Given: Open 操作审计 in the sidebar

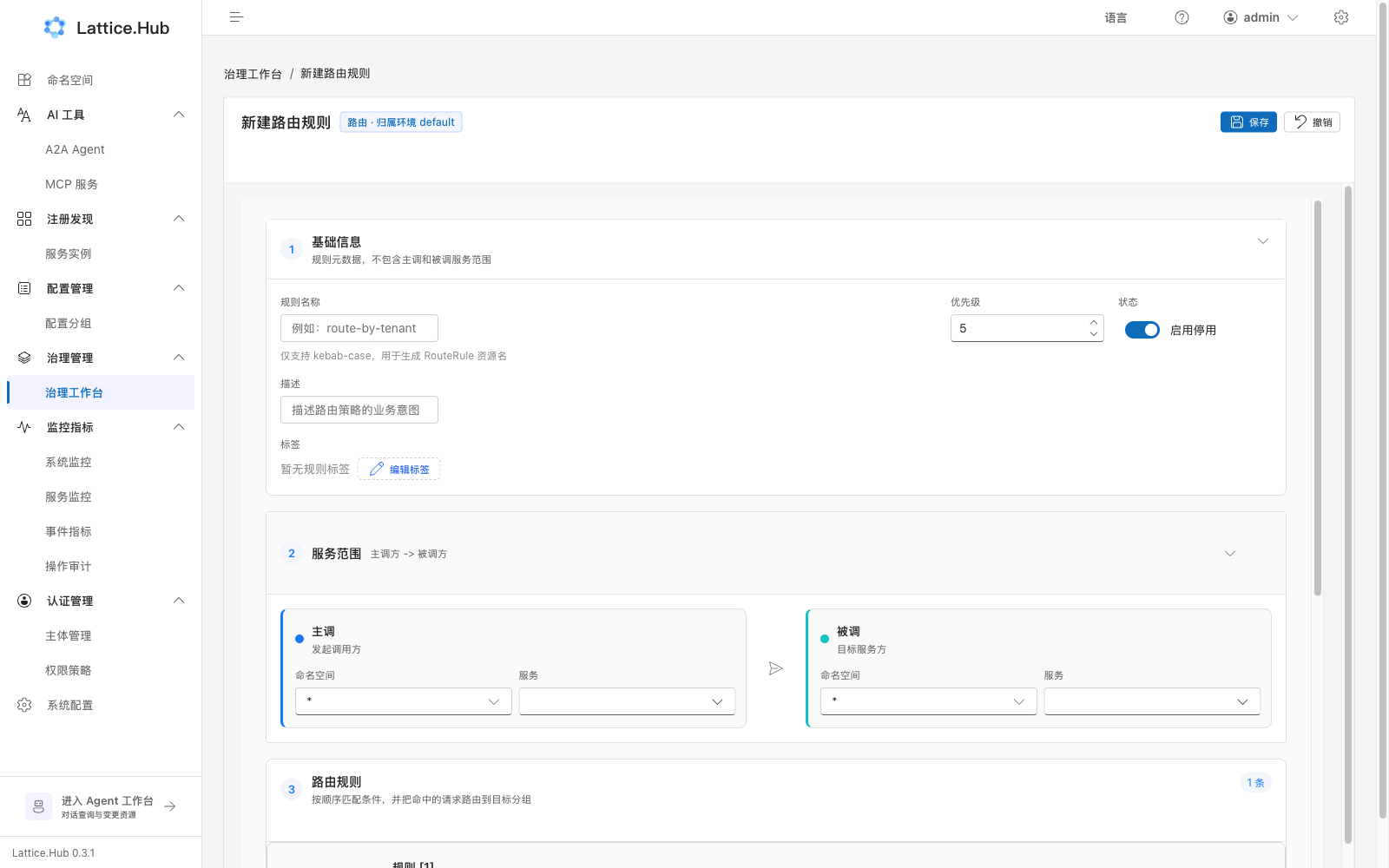Looking at the screenshot, I should point(101,566).
